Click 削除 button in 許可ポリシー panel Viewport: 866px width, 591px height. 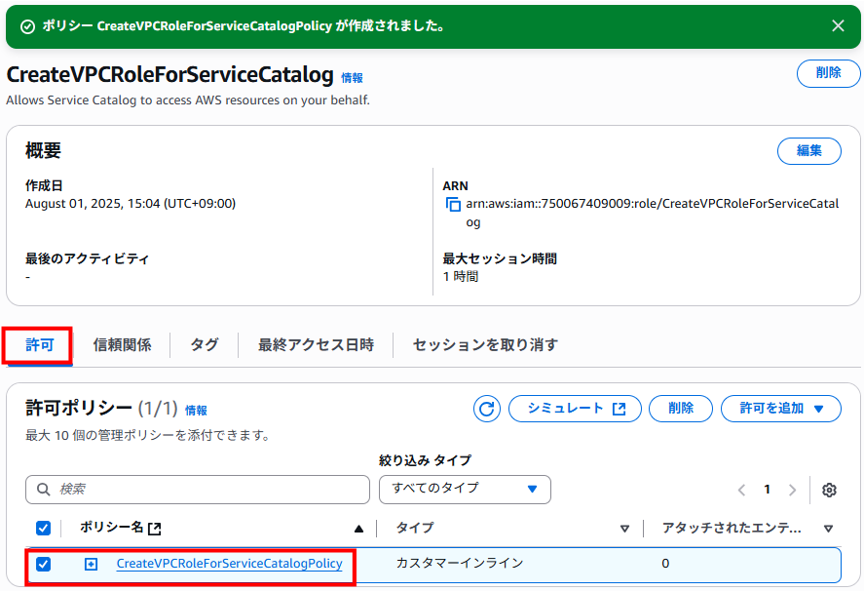pos(680,409)
